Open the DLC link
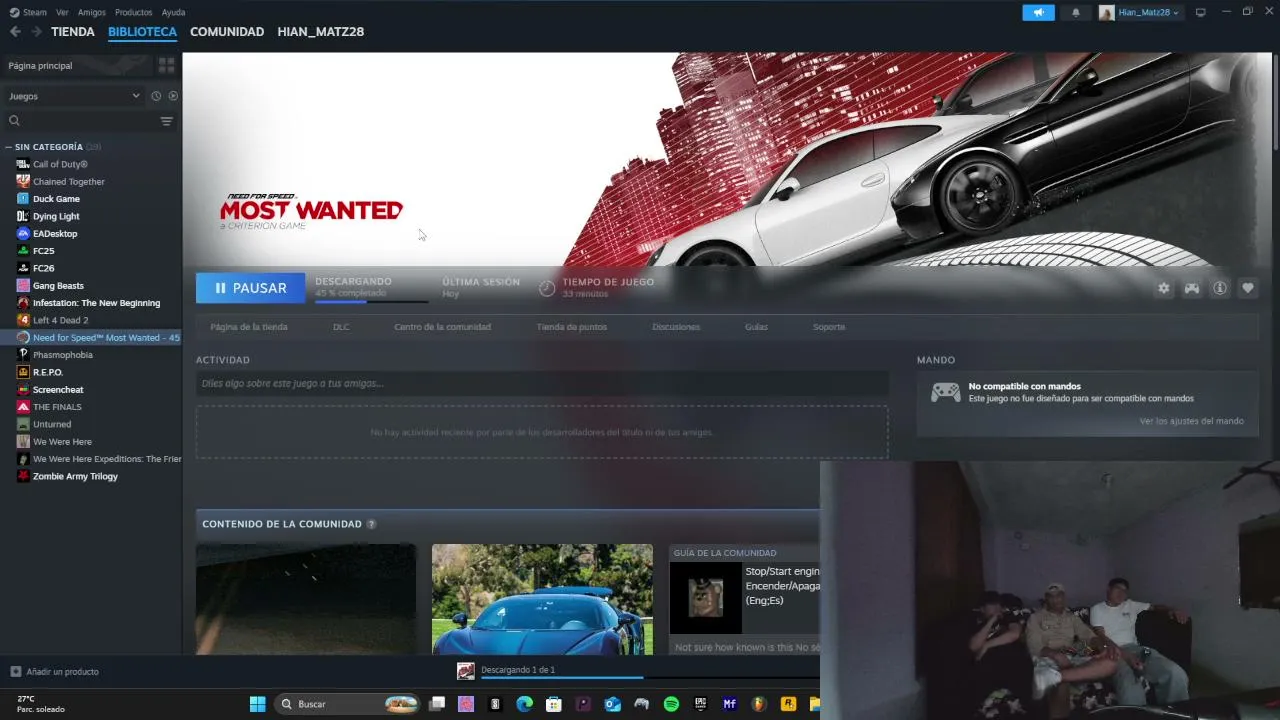Viewport: 1280px width, 720px height. point(341,327)
